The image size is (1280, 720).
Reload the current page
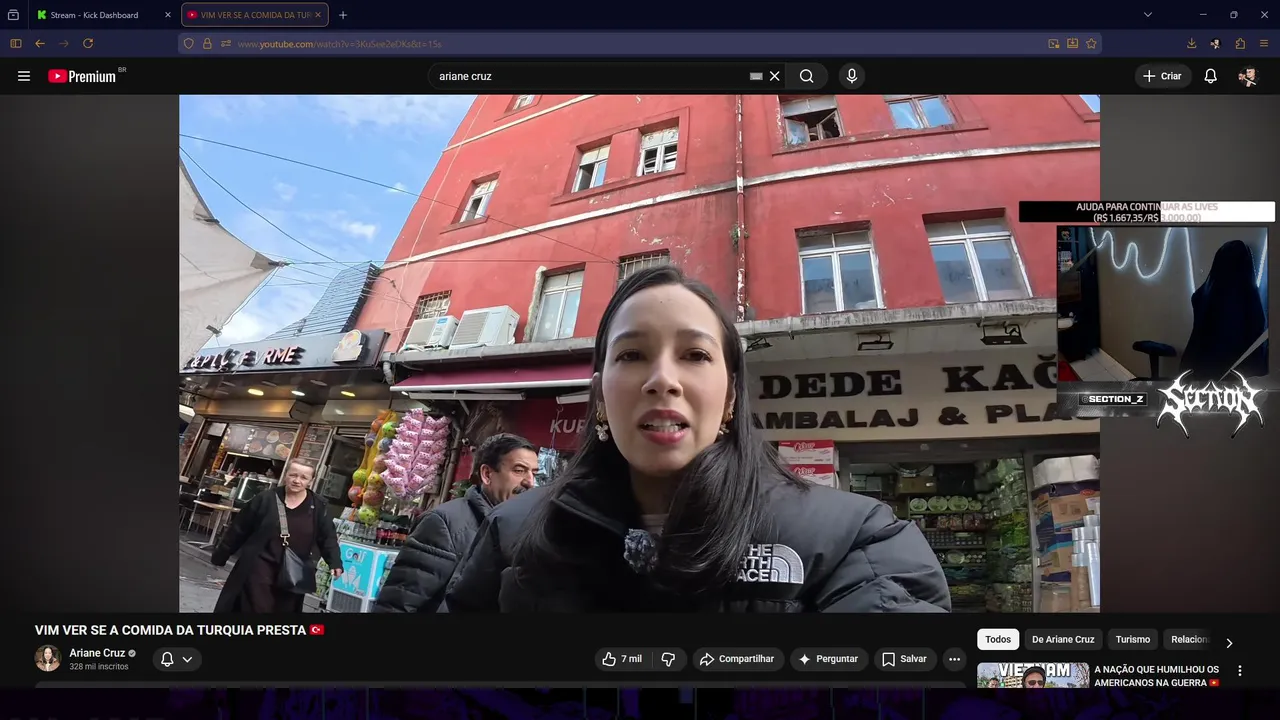[88, 44]
